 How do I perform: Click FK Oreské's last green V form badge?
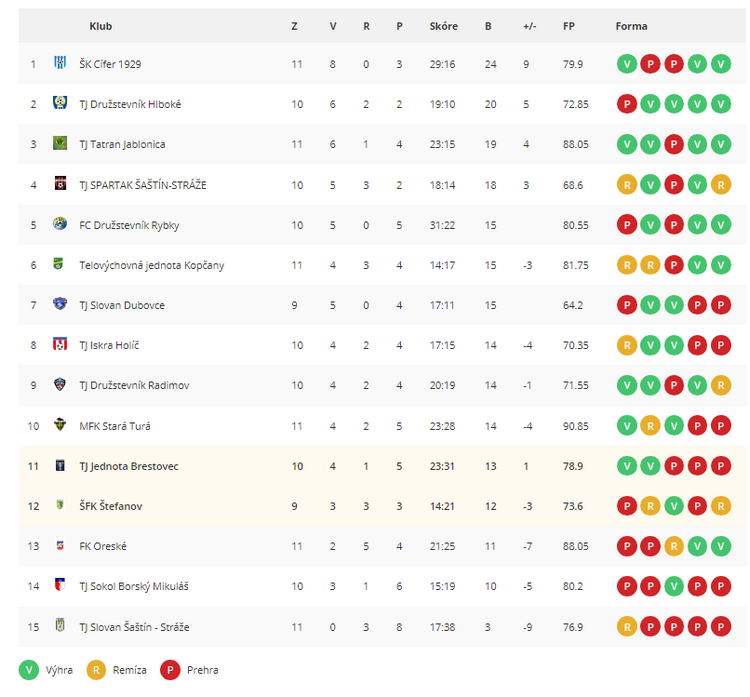pos(721,546)
